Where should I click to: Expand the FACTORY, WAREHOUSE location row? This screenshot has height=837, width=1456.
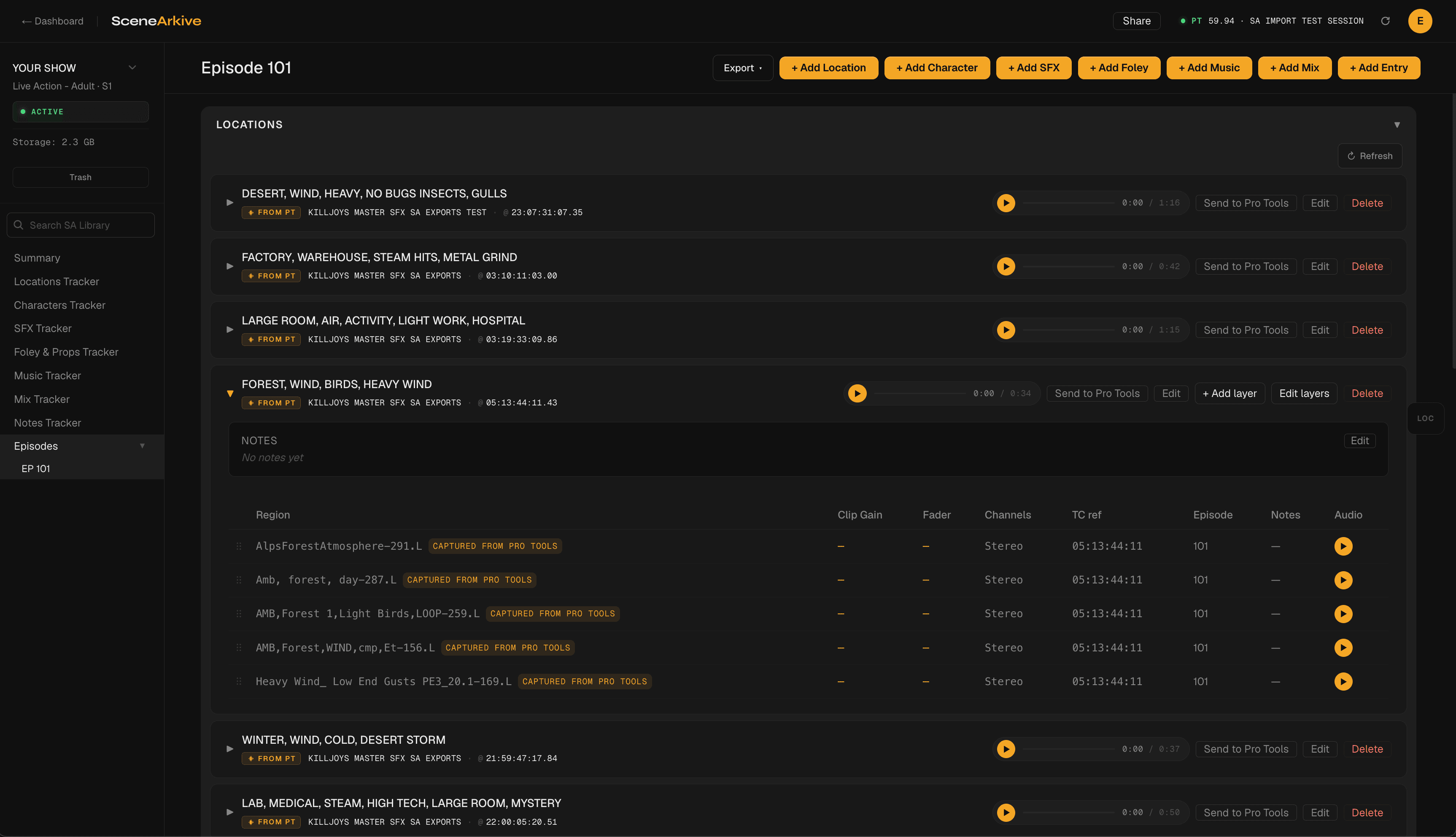[230, 266]
